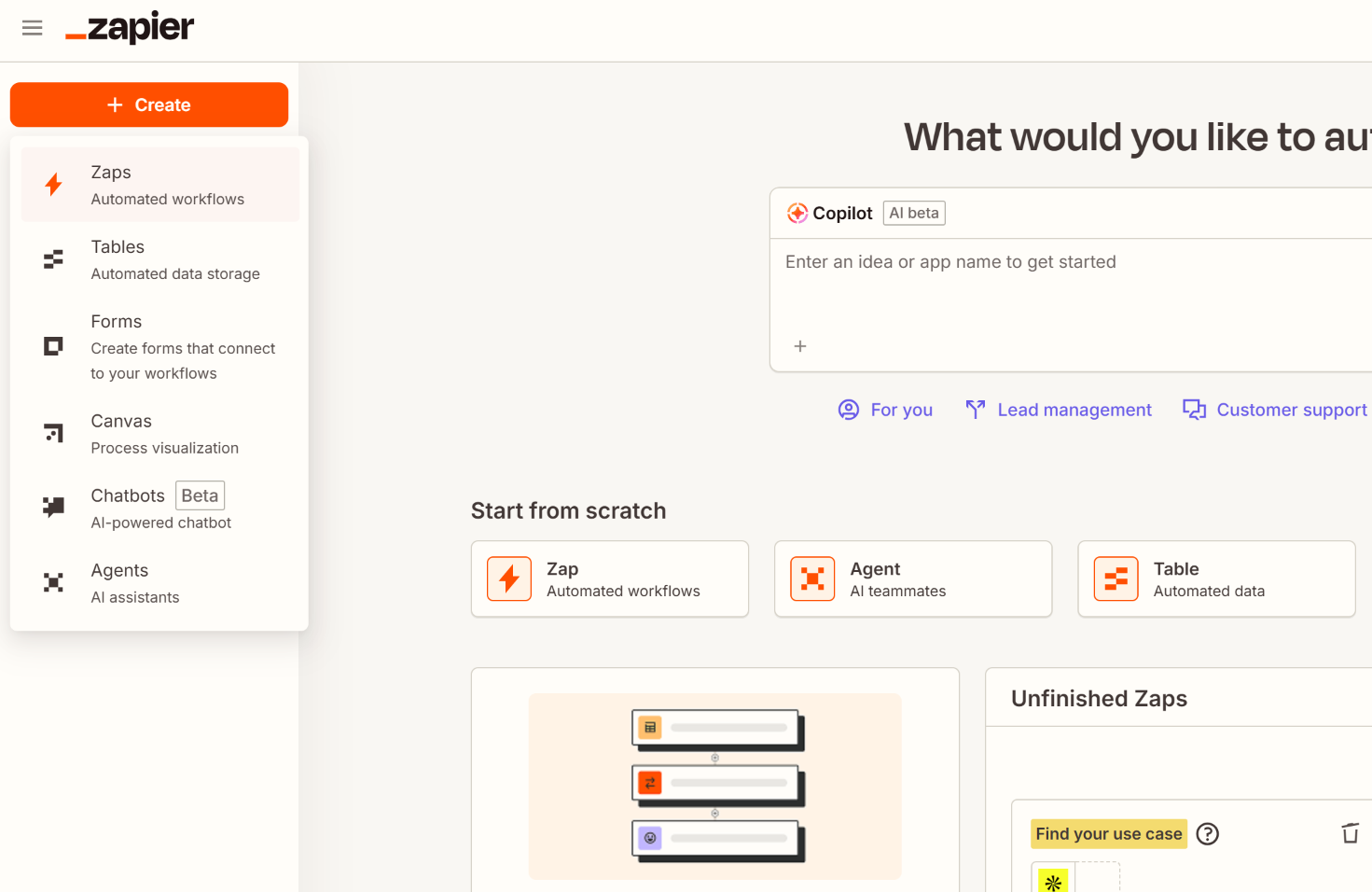The width and height of the screenshot is (1372, 892).
Task: Select the For you suggestion filter
Action: coord(885,410)
